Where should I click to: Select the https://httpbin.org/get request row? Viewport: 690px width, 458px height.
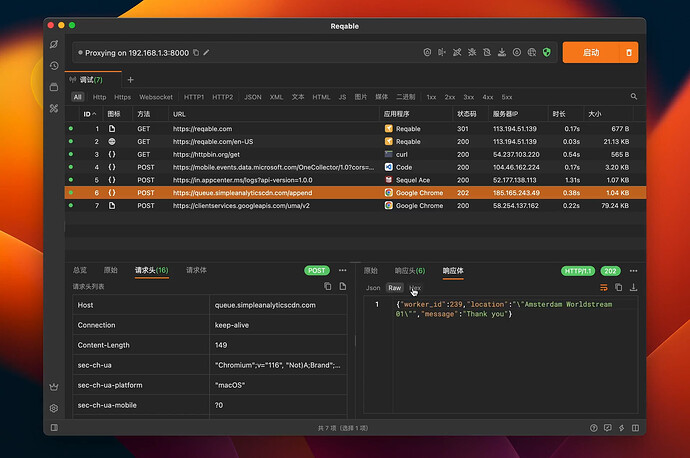click(x=355, y=154)
